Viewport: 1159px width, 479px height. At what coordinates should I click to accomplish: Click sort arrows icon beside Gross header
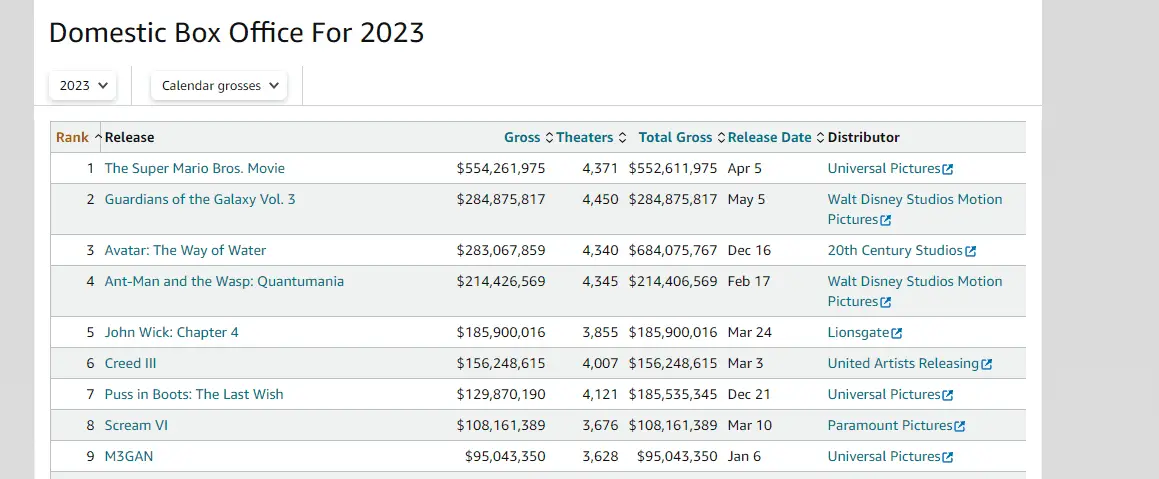[x=549, y=138]
